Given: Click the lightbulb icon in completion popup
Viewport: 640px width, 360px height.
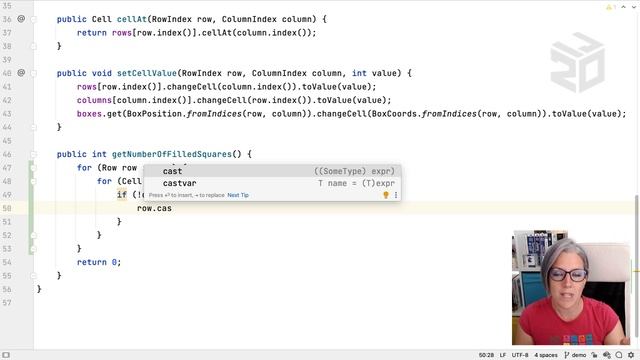Looking at the screenshot, I should tap(386, 195).
